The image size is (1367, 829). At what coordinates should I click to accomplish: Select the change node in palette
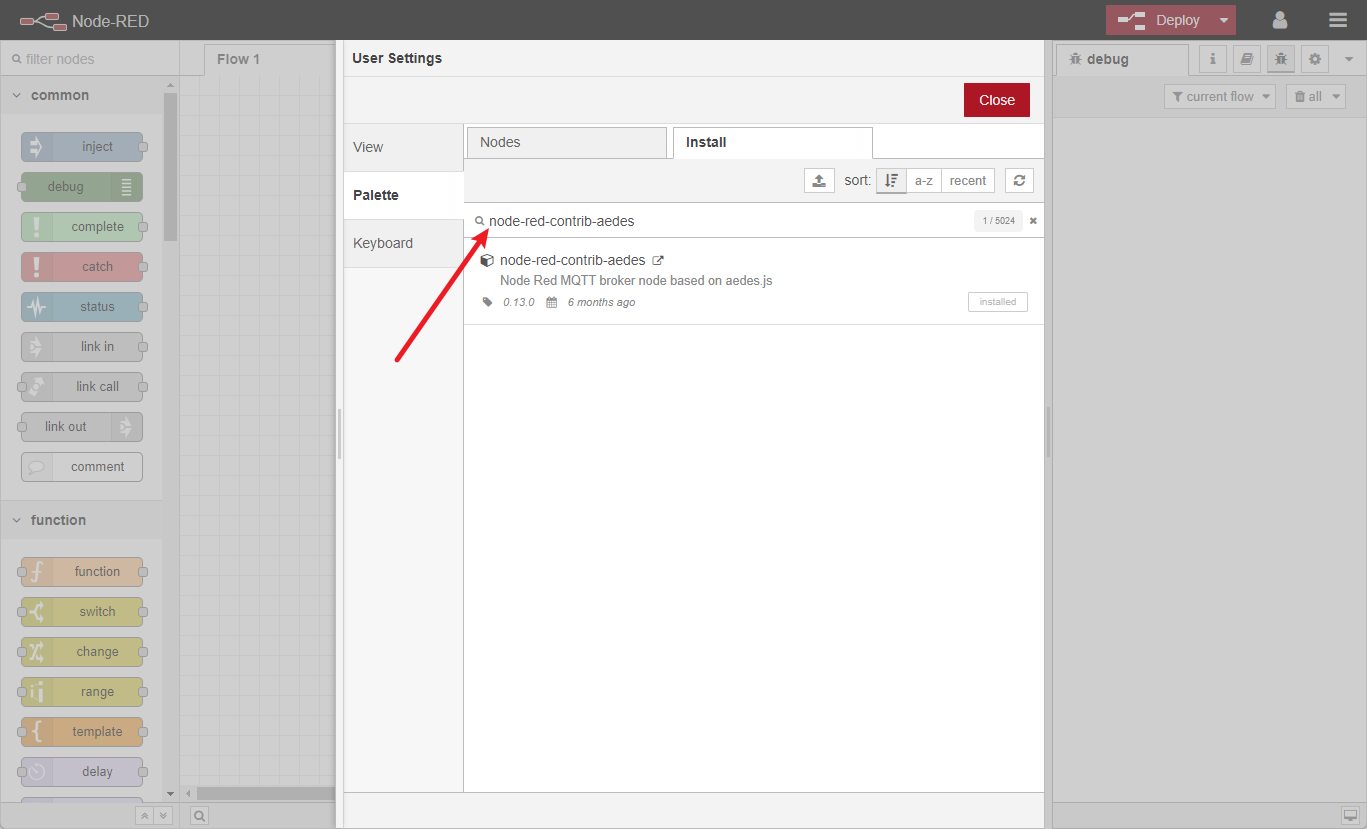coord(82,652)
